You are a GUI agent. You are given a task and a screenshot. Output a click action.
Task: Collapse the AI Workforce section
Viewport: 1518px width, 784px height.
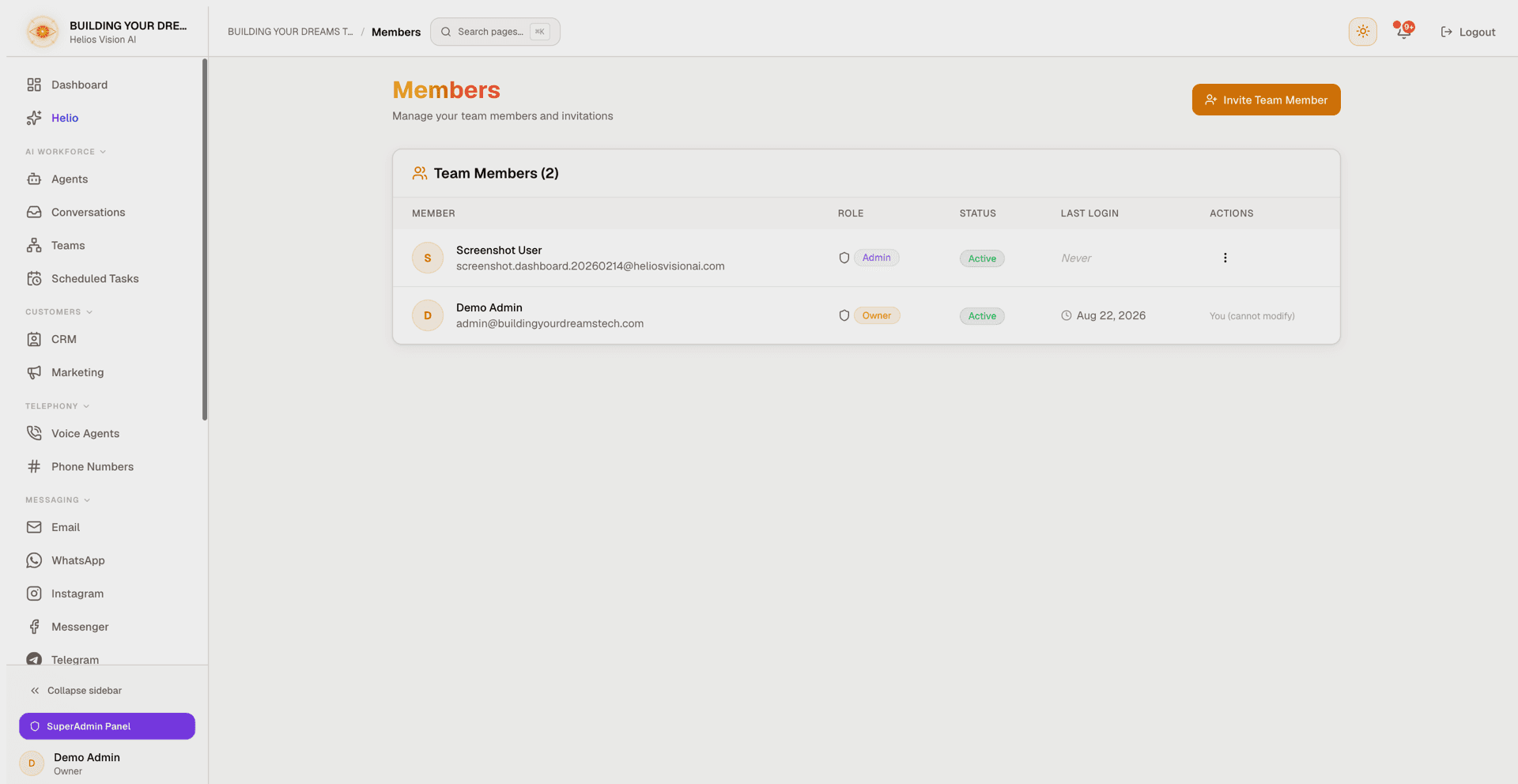(66, 152)
